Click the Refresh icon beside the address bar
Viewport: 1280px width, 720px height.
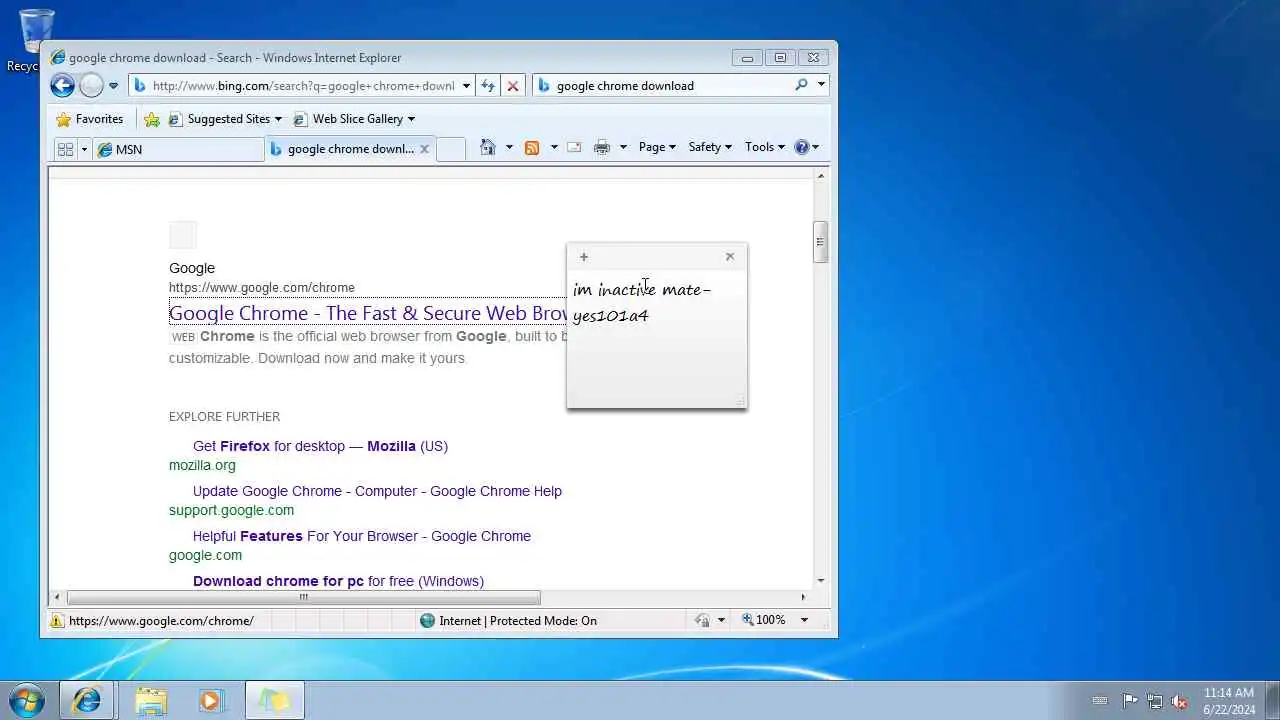[x=488, y=86]
